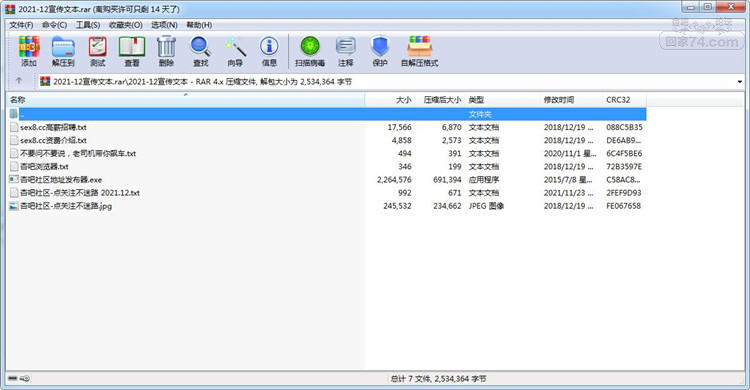Screen dimensions: 750x390
Task: Click size value 2,264,576
Action: pyautogui.click(x=394, y=179)
